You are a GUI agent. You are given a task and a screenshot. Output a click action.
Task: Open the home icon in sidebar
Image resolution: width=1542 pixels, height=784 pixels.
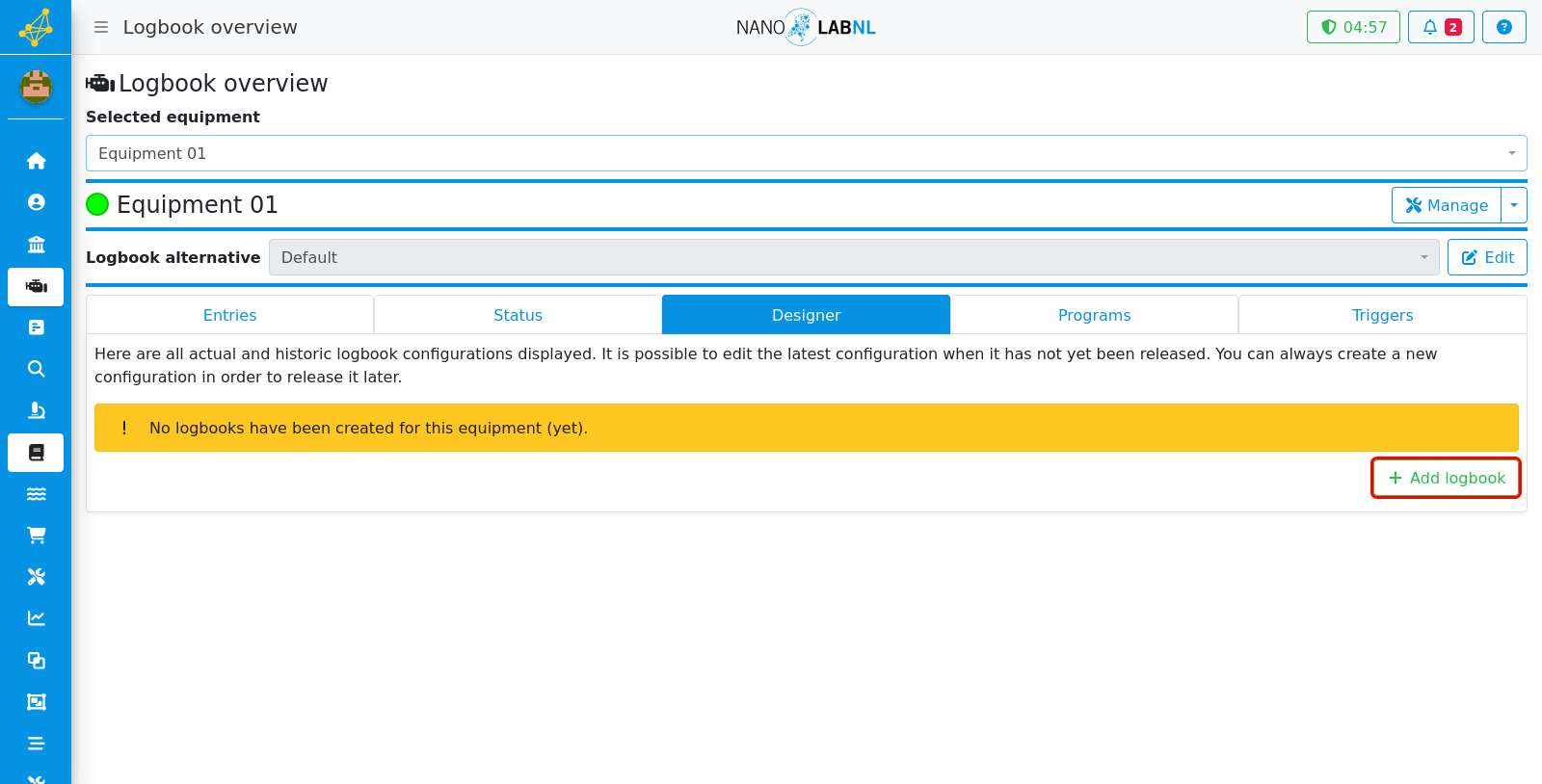[36, 161]
